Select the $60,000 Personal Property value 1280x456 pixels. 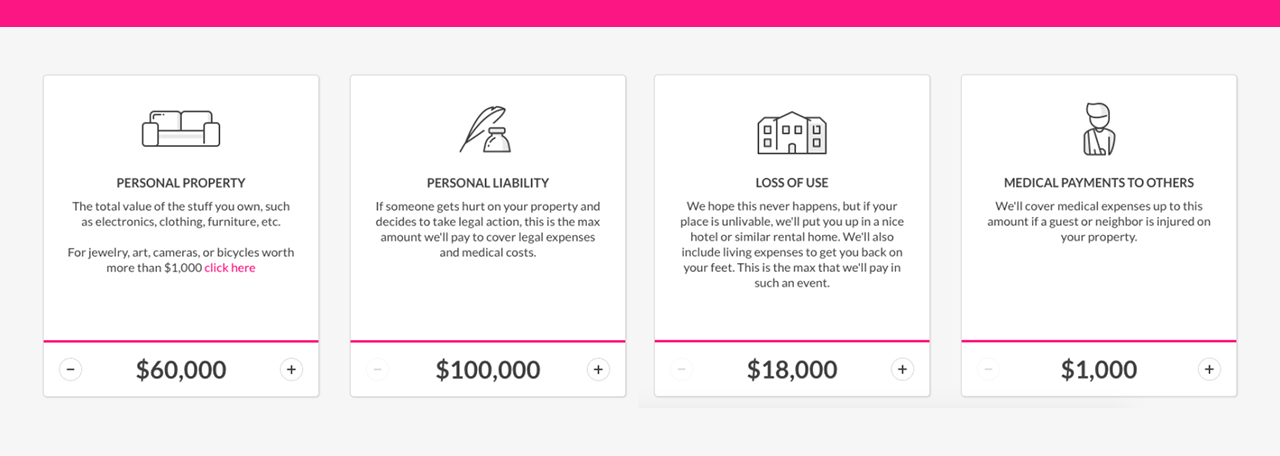(181, 370)
